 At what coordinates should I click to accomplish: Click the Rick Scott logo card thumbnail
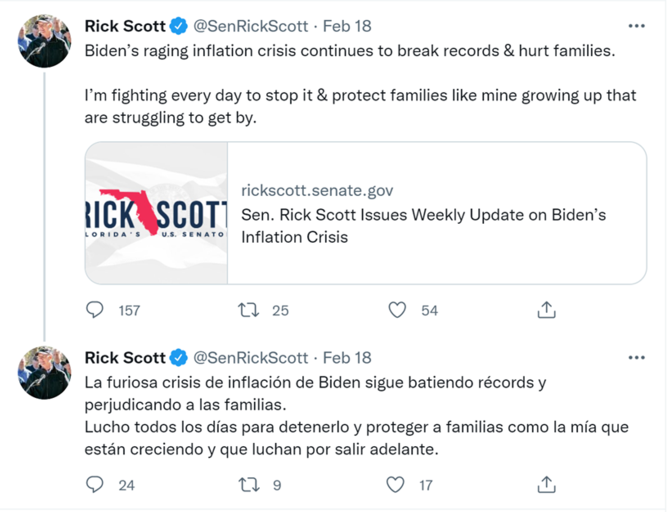point(156,213)
